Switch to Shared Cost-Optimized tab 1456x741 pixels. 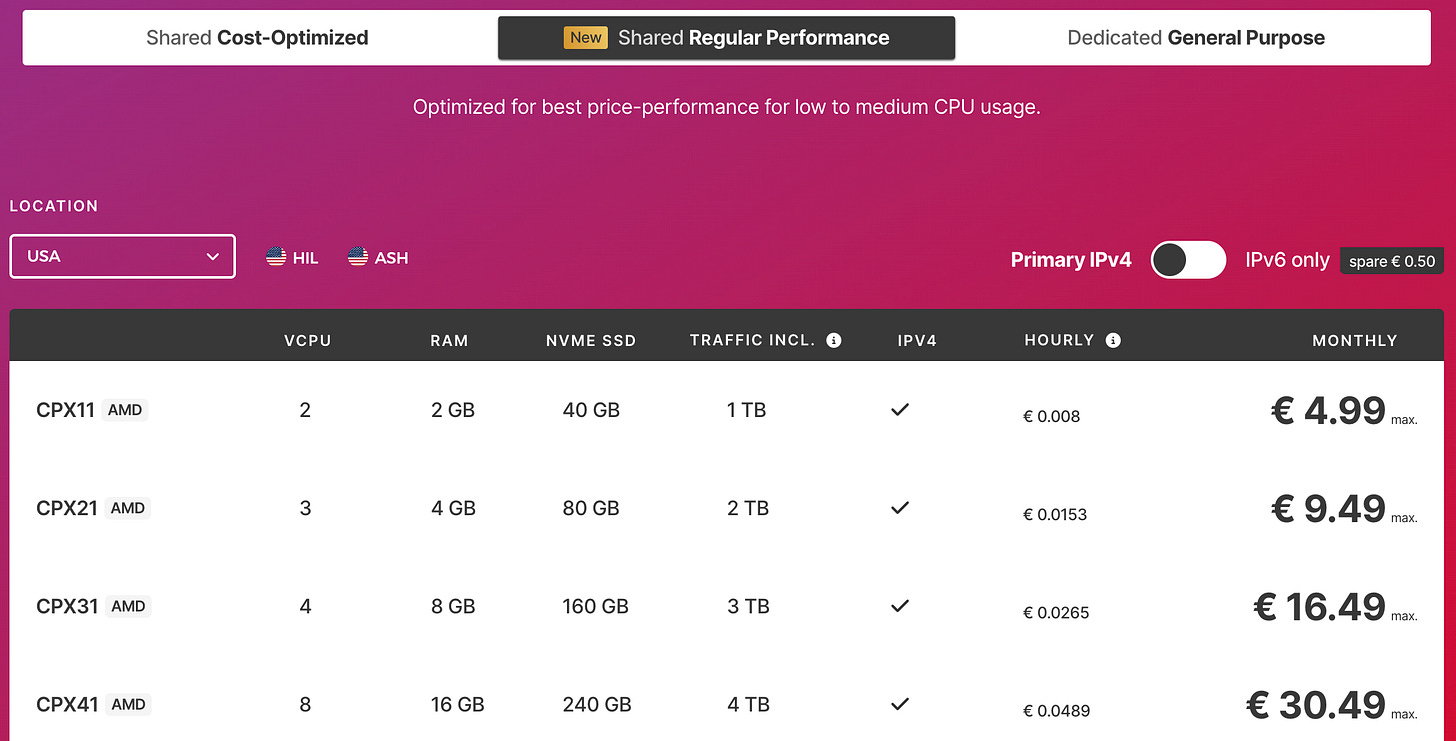[x=257, y=37]
